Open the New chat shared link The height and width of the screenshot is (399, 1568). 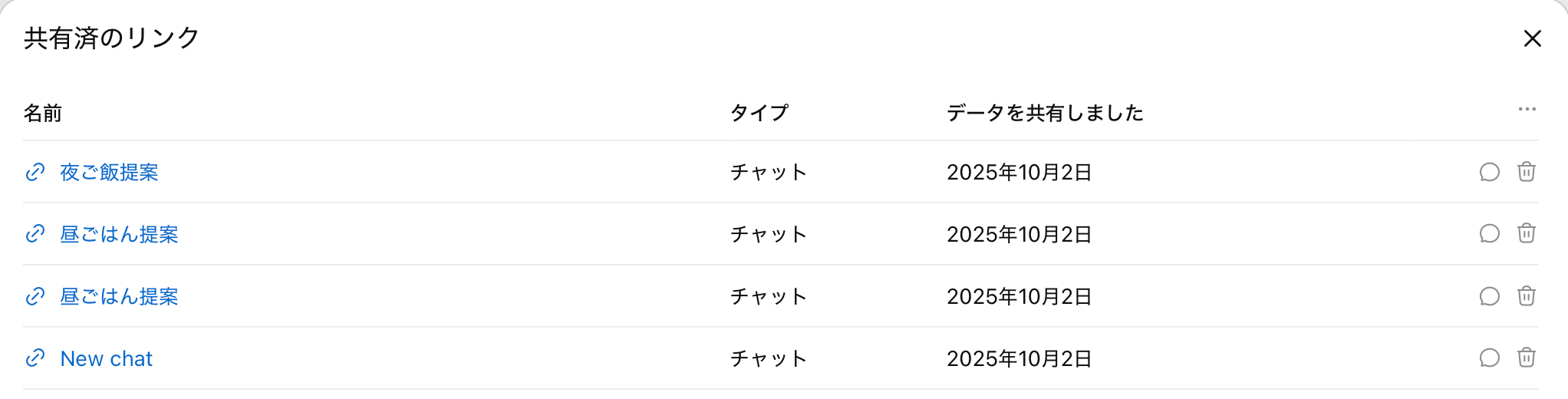(107, 358)
